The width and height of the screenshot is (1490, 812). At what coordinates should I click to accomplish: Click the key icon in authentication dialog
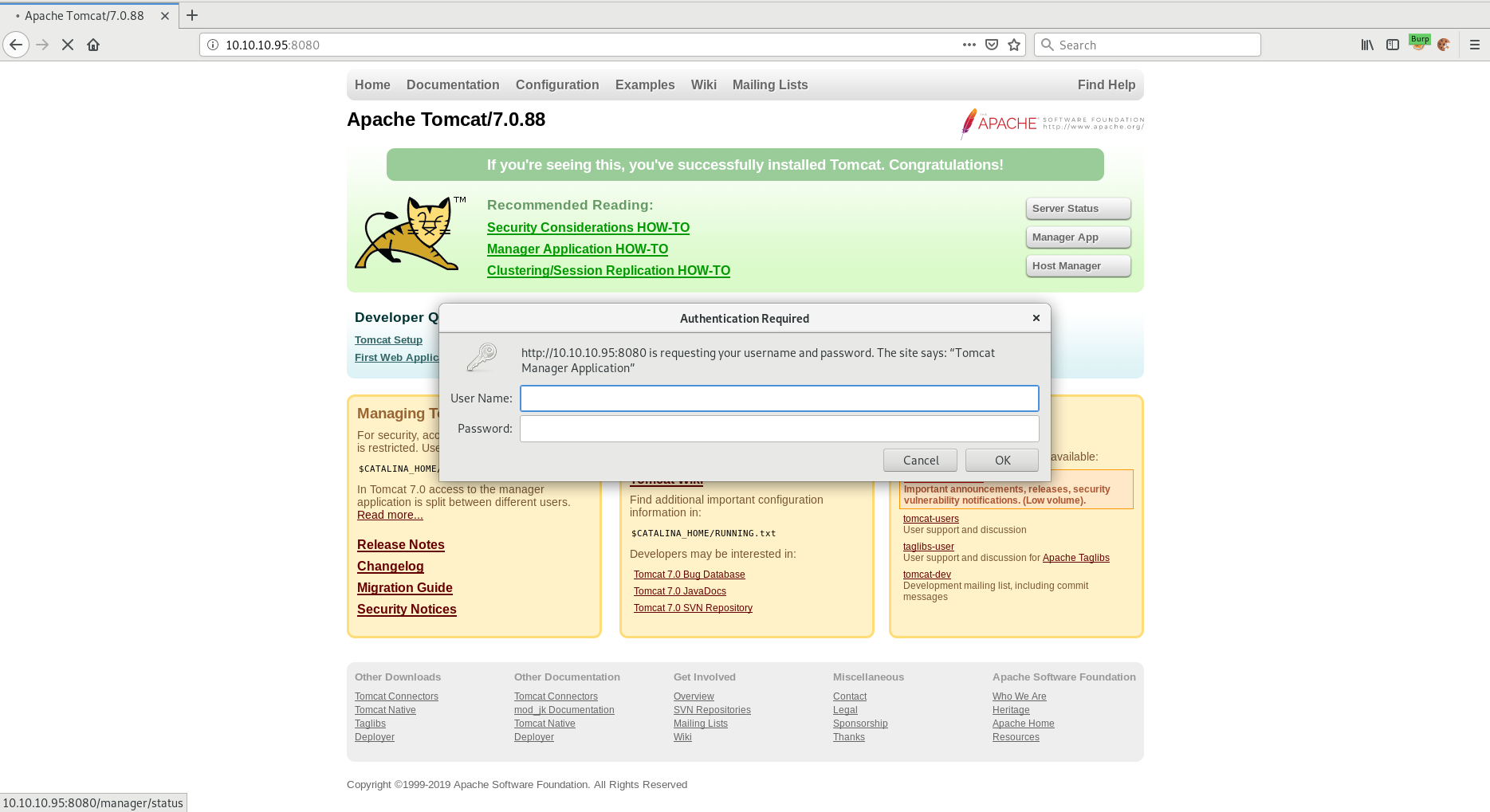tap(482, 358)
